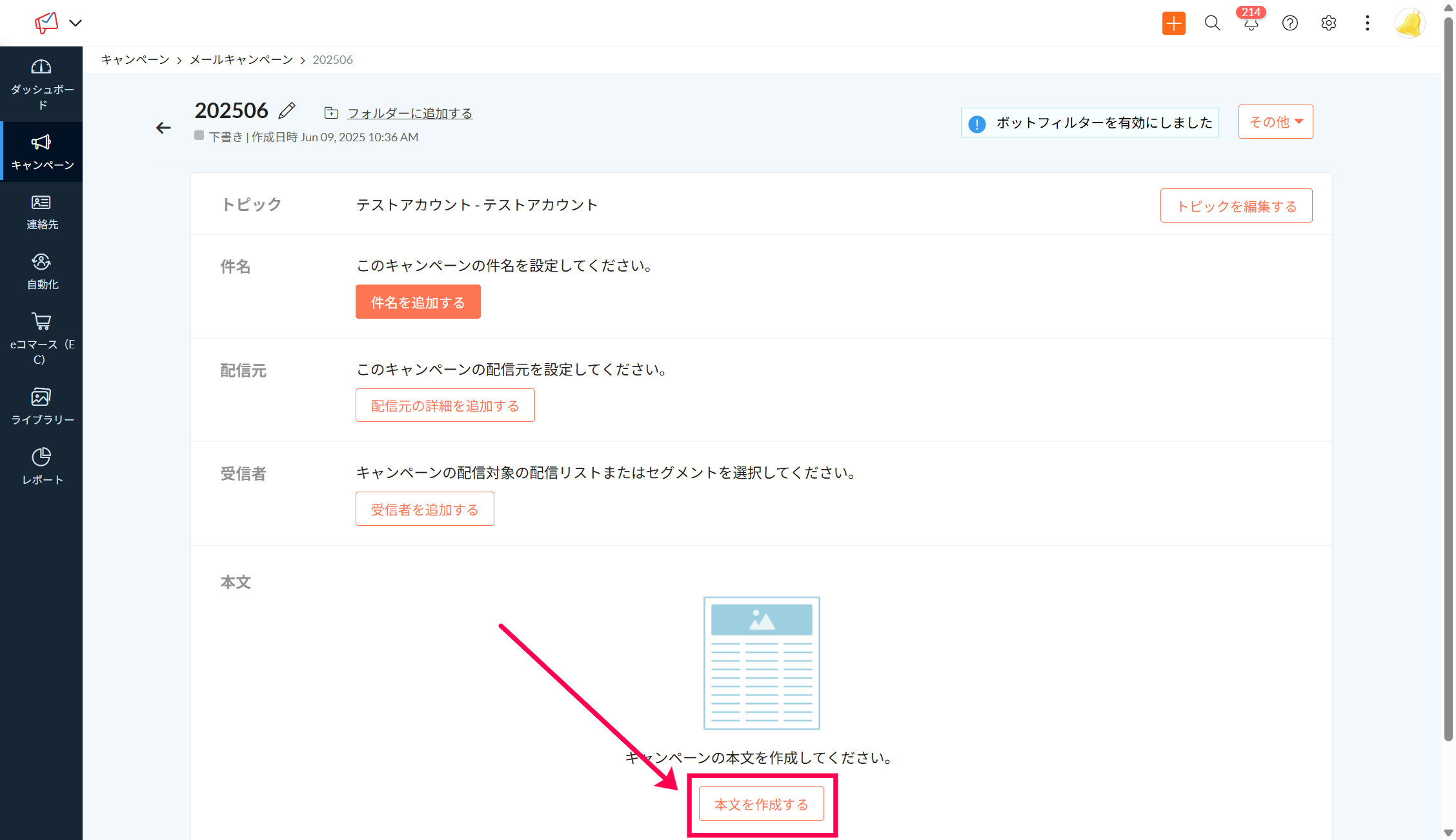Click the email template thumbnail illustration
This screenshot has width=1456, height=840.
click(761, 663)
